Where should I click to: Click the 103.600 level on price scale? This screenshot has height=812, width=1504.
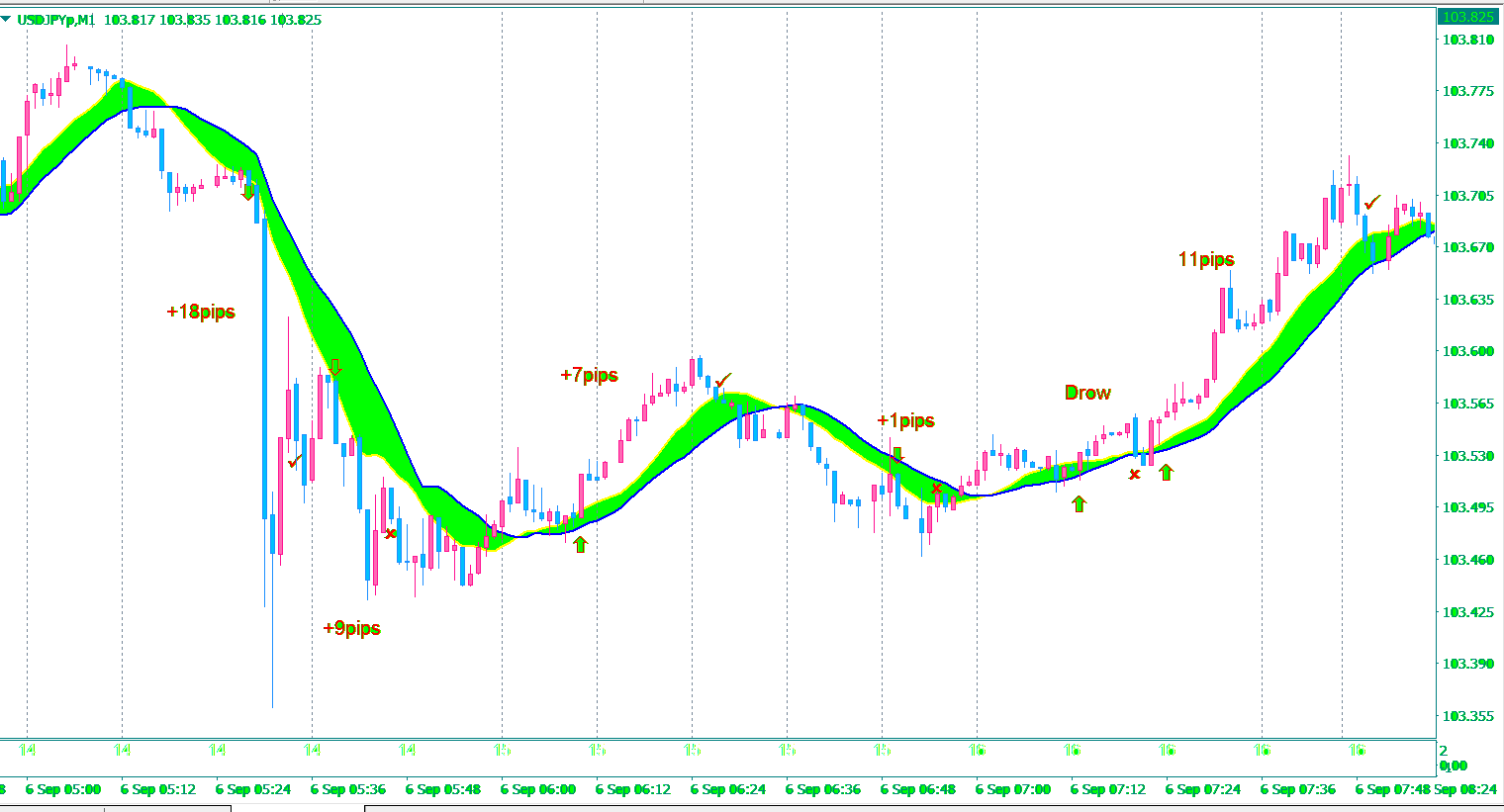point(1467,351)
